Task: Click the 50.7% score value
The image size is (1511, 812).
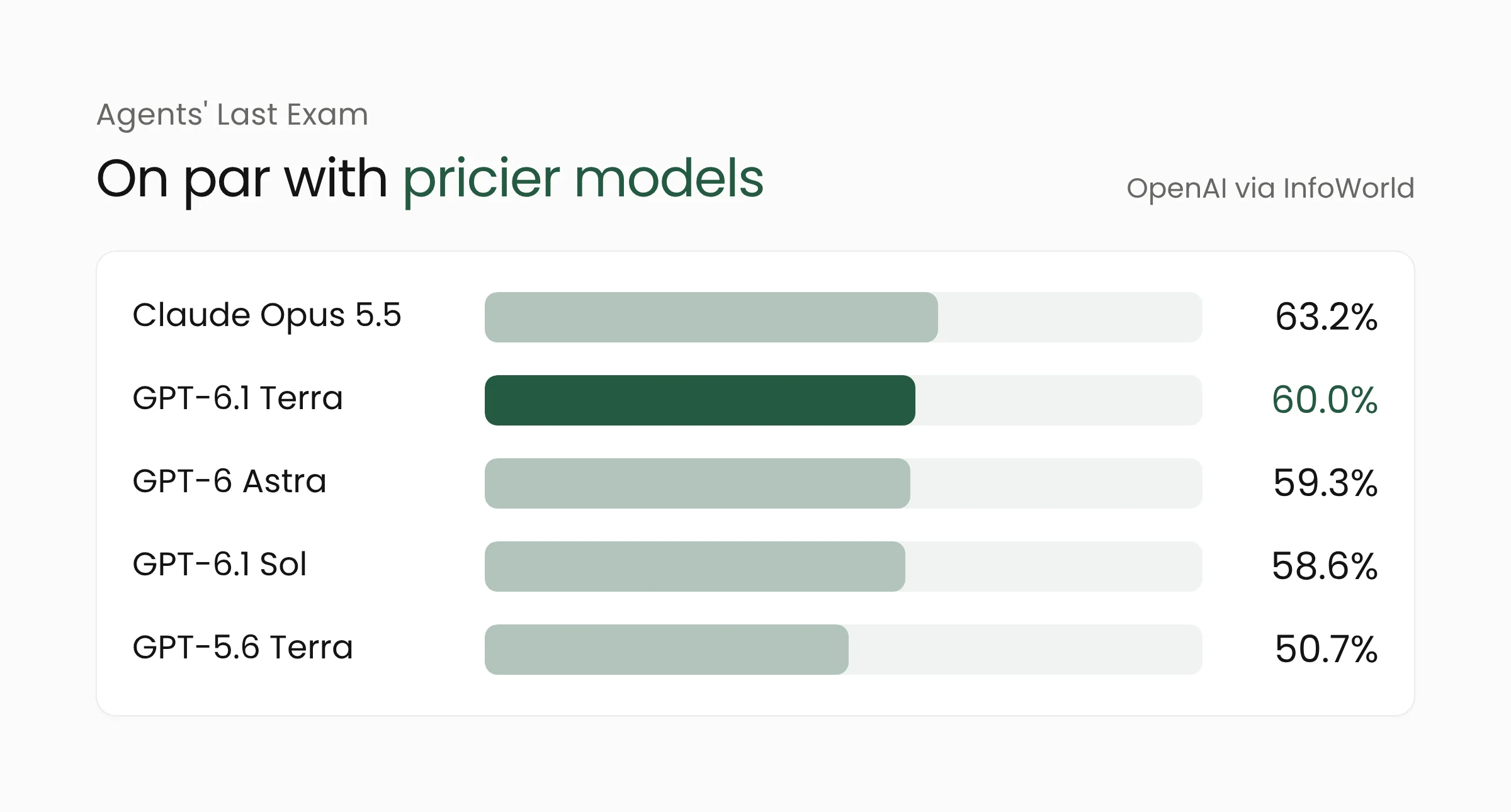Action: tap(1326, 649)
